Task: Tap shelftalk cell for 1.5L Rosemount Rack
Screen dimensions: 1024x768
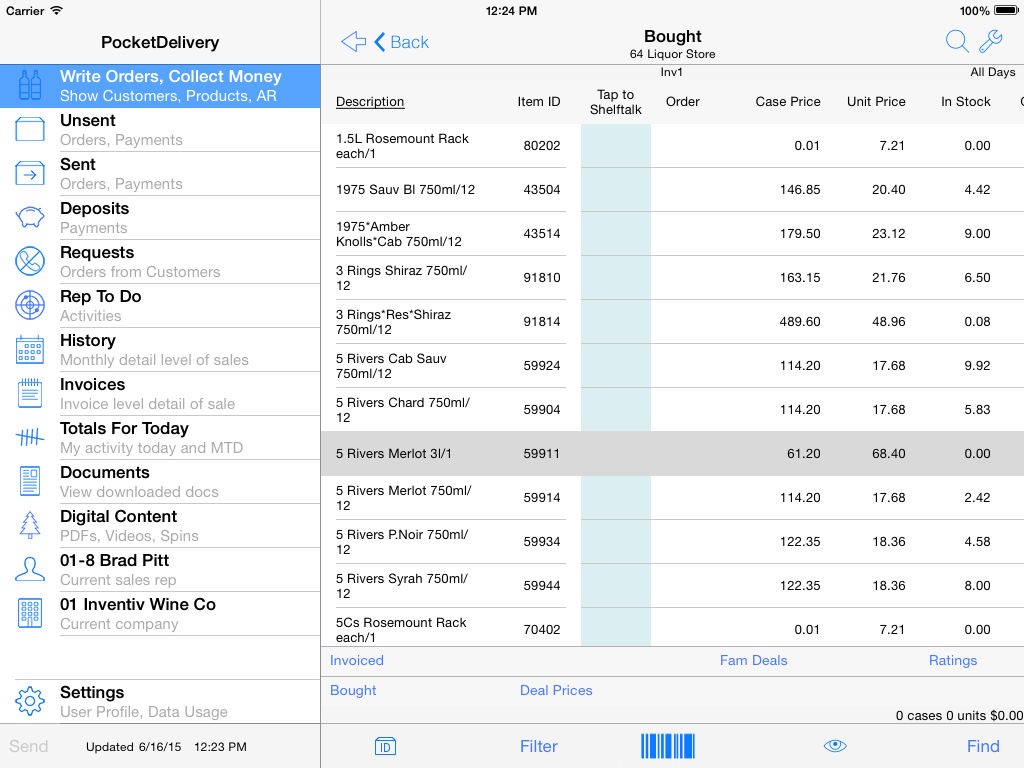Action: 616,146
